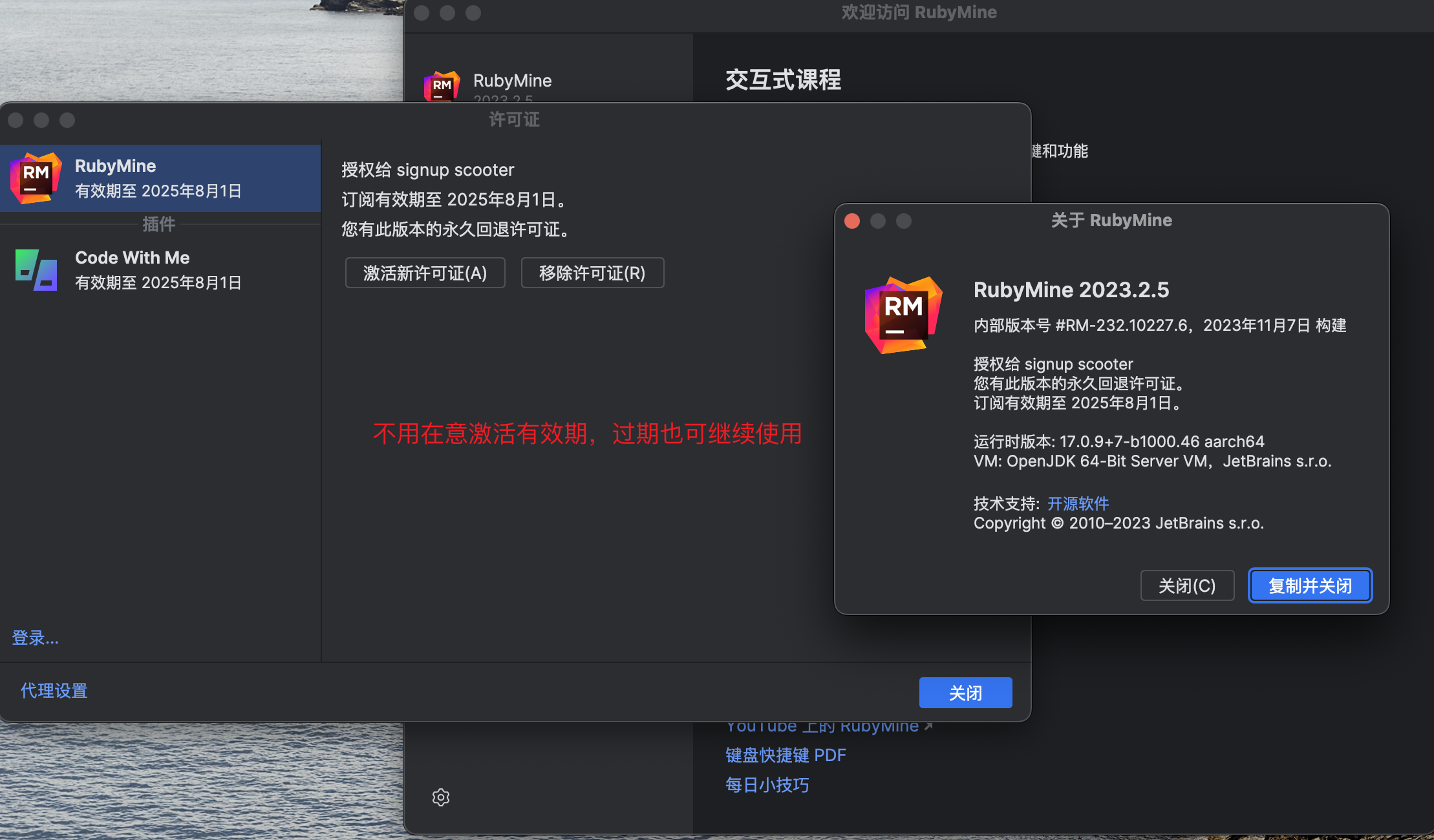Click 激活新许可证(A) button
This screenshot has width=1434, height=840.
[425, 273]
